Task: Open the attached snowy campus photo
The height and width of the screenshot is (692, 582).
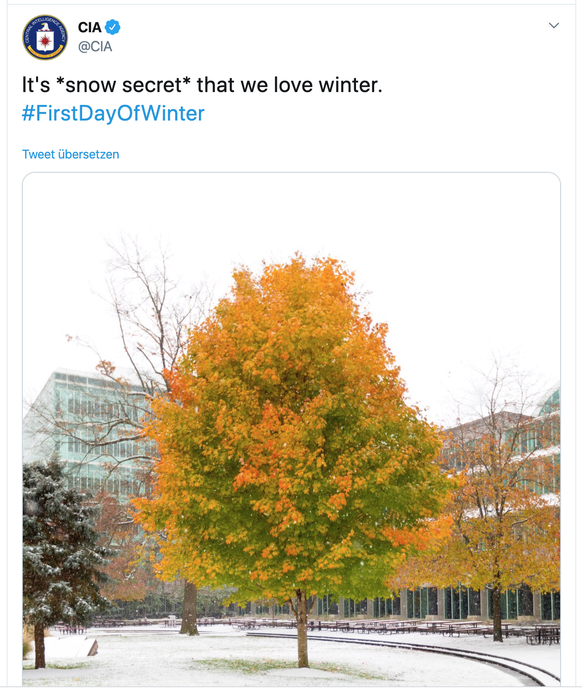Action: point(291,429)
